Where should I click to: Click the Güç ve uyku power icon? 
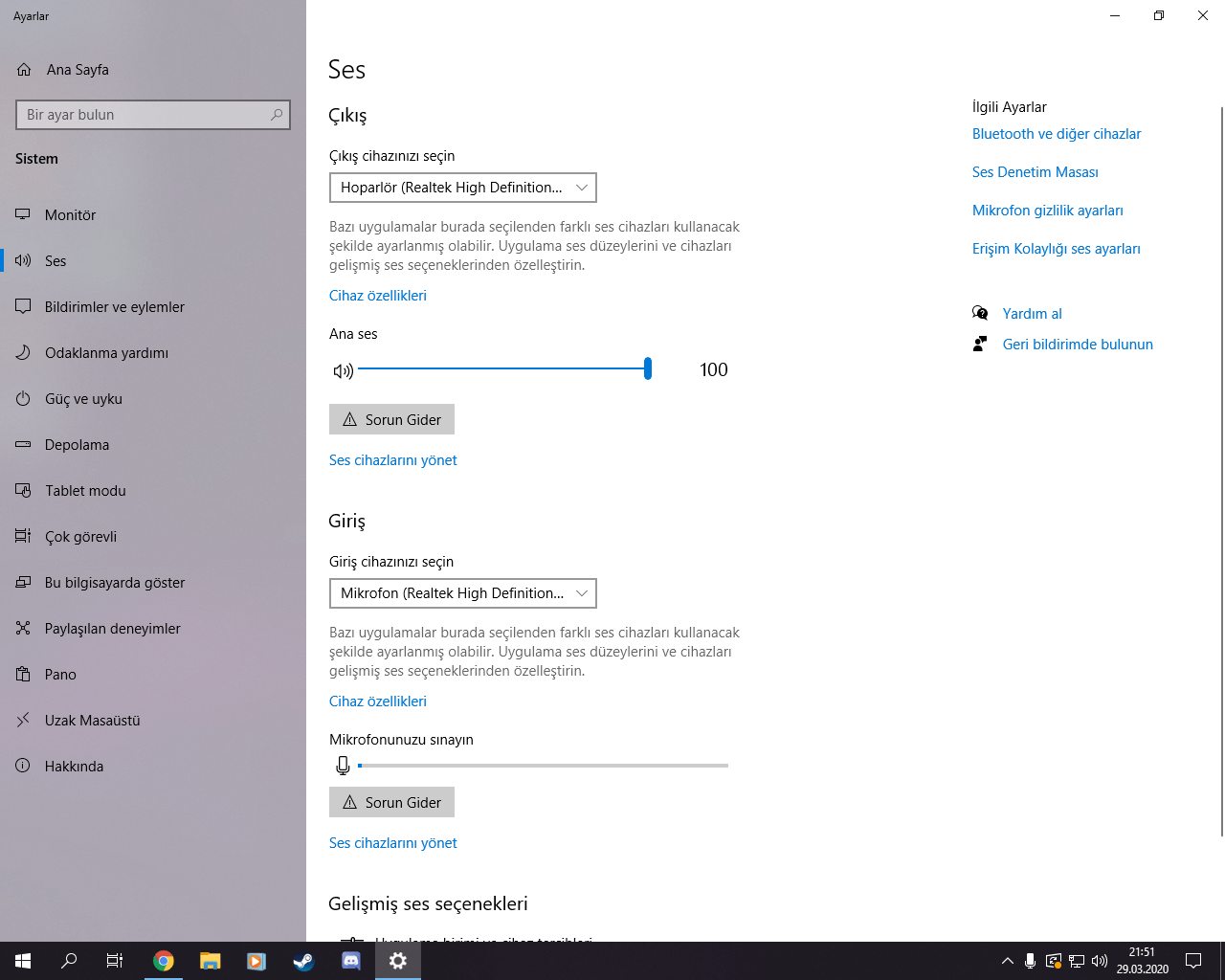point(23,399)
